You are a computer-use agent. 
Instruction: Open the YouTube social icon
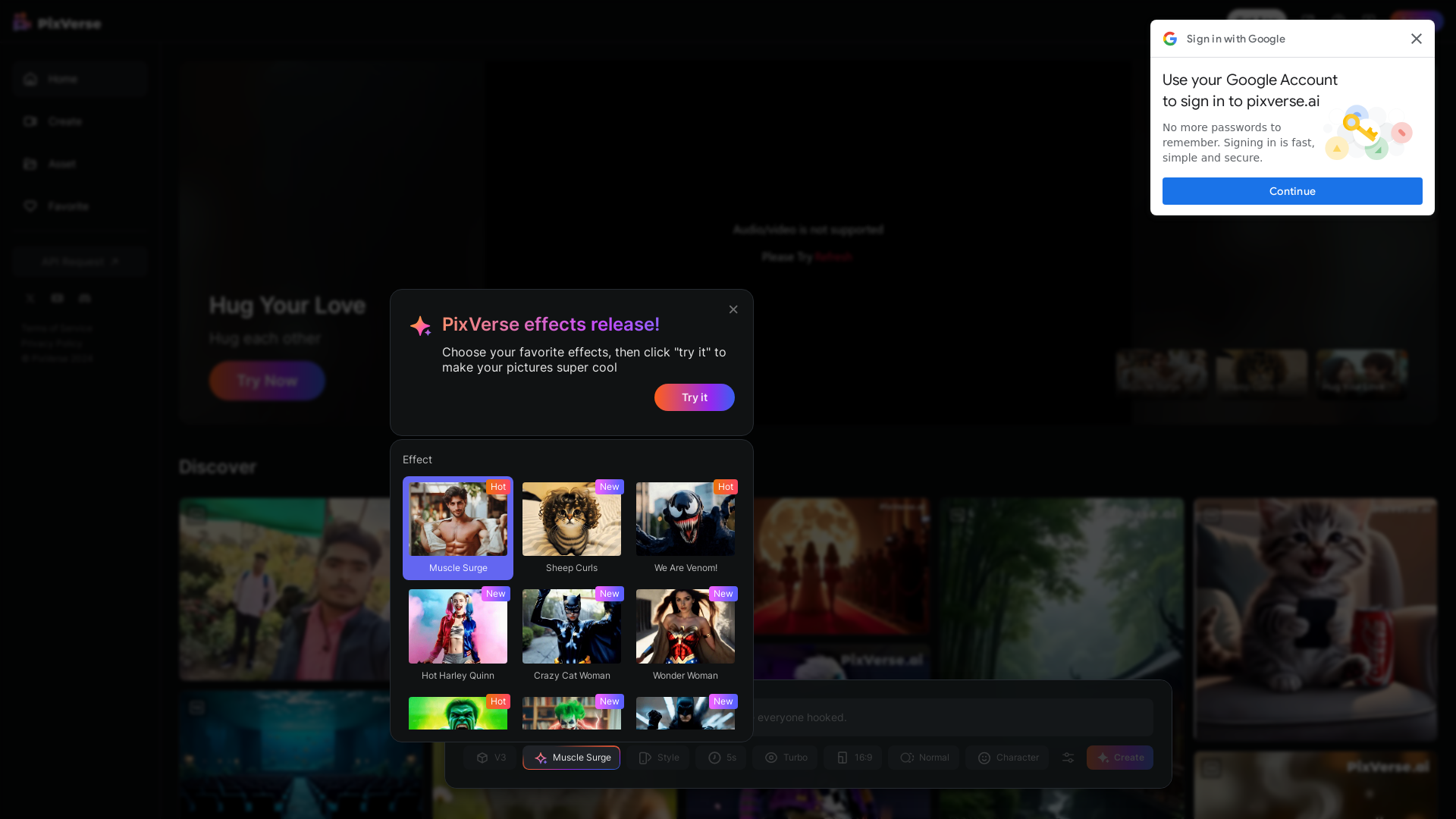click(x=57, y=299)
